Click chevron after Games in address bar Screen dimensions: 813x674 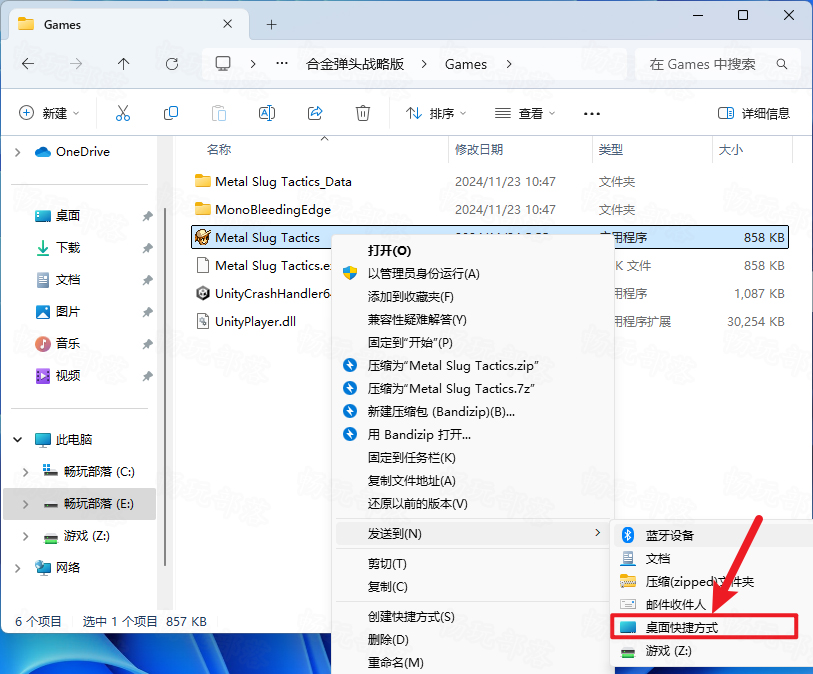tap(509, 64)
